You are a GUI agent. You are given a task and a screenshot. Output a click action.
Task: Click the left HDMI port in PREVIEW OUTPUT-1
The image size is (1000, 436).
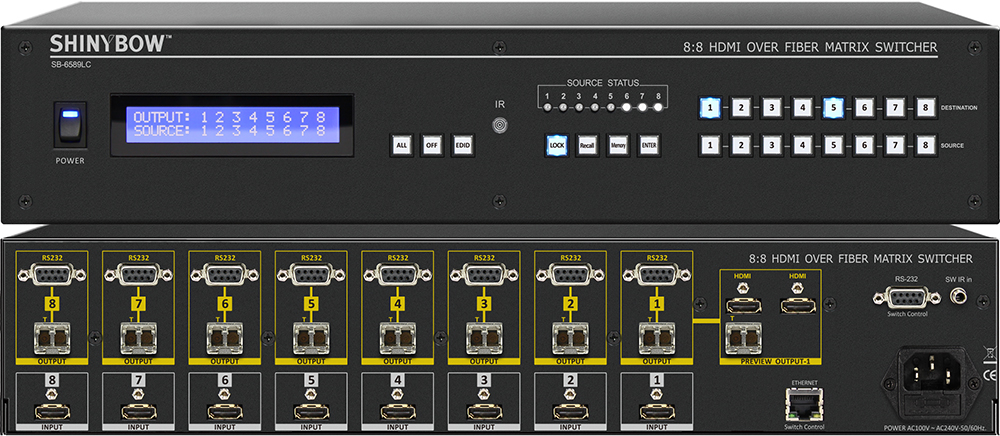(743, 307)
